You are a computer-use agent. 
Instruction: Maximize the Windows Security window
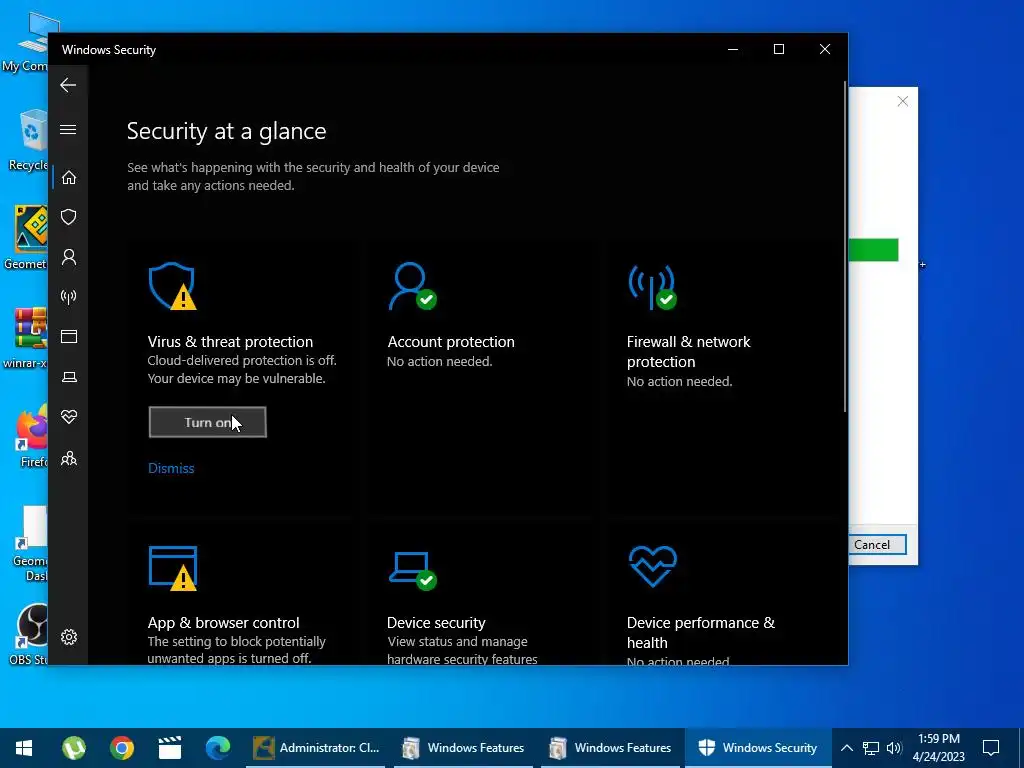coord(778,50)
